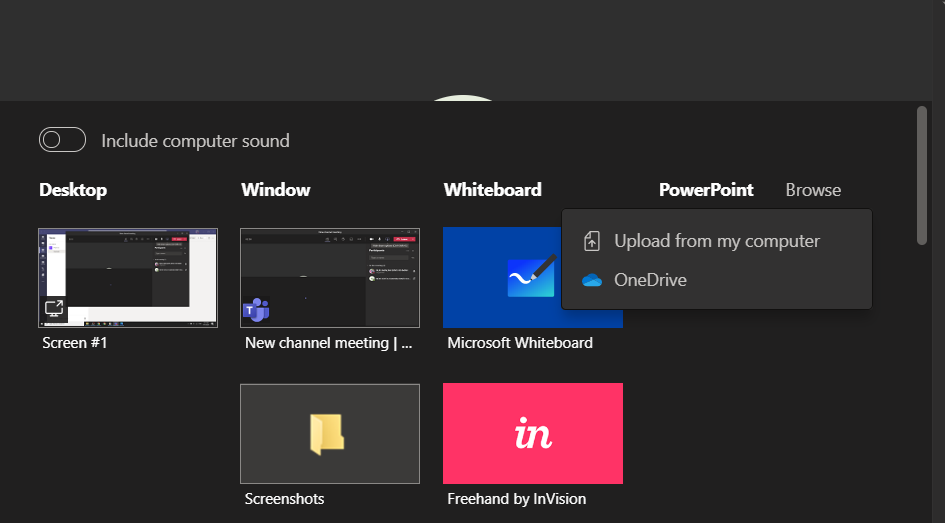Viewport: 945px width, 523px height.
Task: Click the yellow Screenshots folder icon
Action: click(327, 434)
